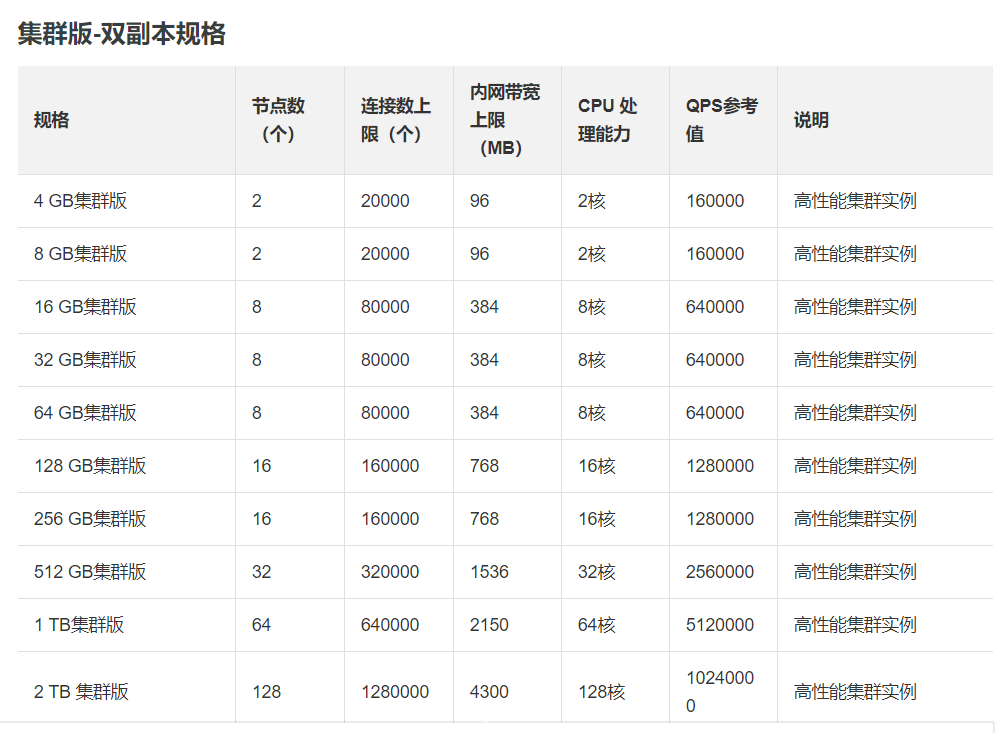Select the 128核 CPU cell
This screenshot has height=733, width=999.
(x=601, y=692)
